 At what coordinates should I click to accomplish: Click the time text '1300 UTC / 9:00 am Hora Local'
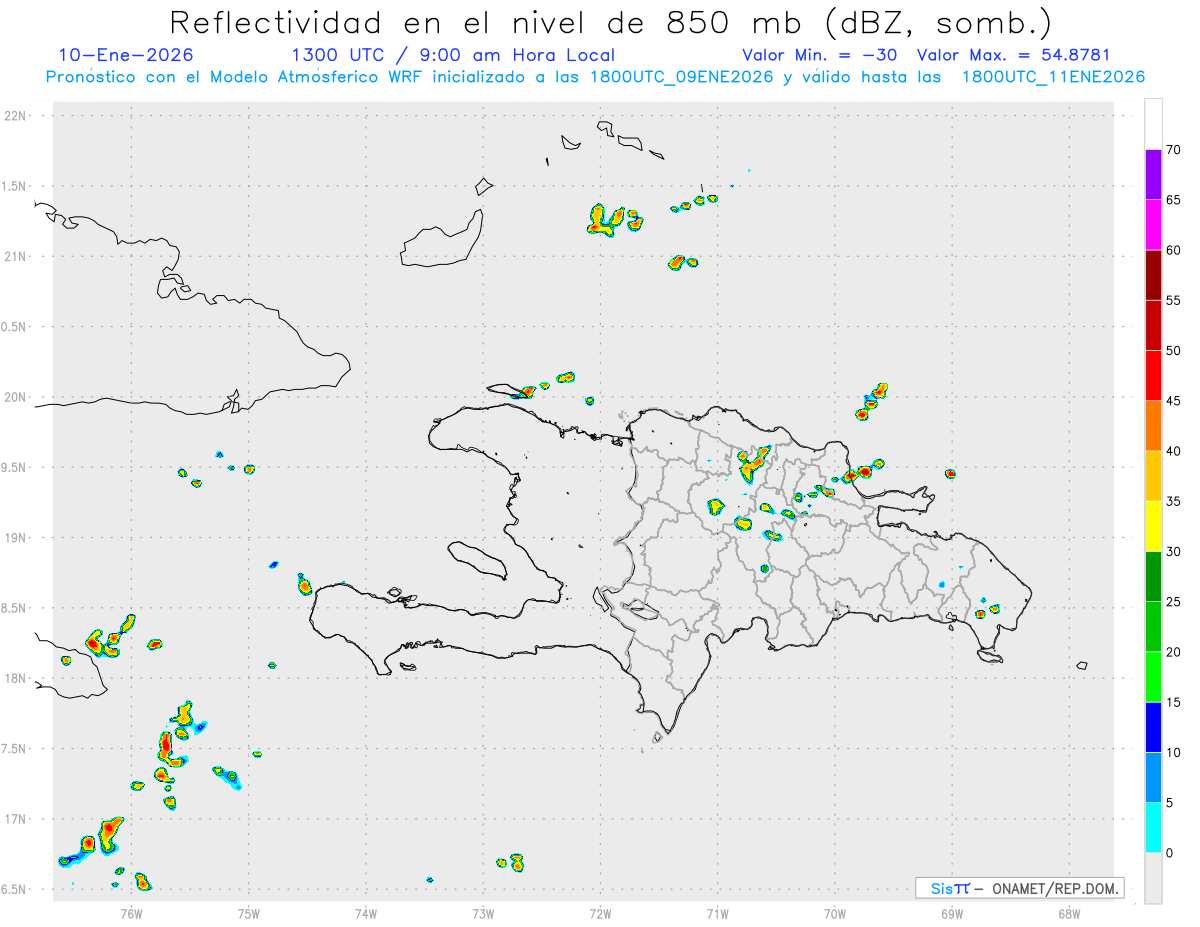coord(453,55)
